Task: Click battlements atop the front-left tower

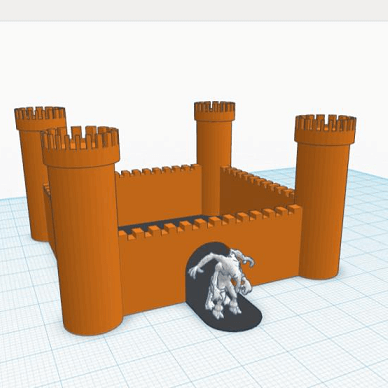Action: (x=80, y=138)
